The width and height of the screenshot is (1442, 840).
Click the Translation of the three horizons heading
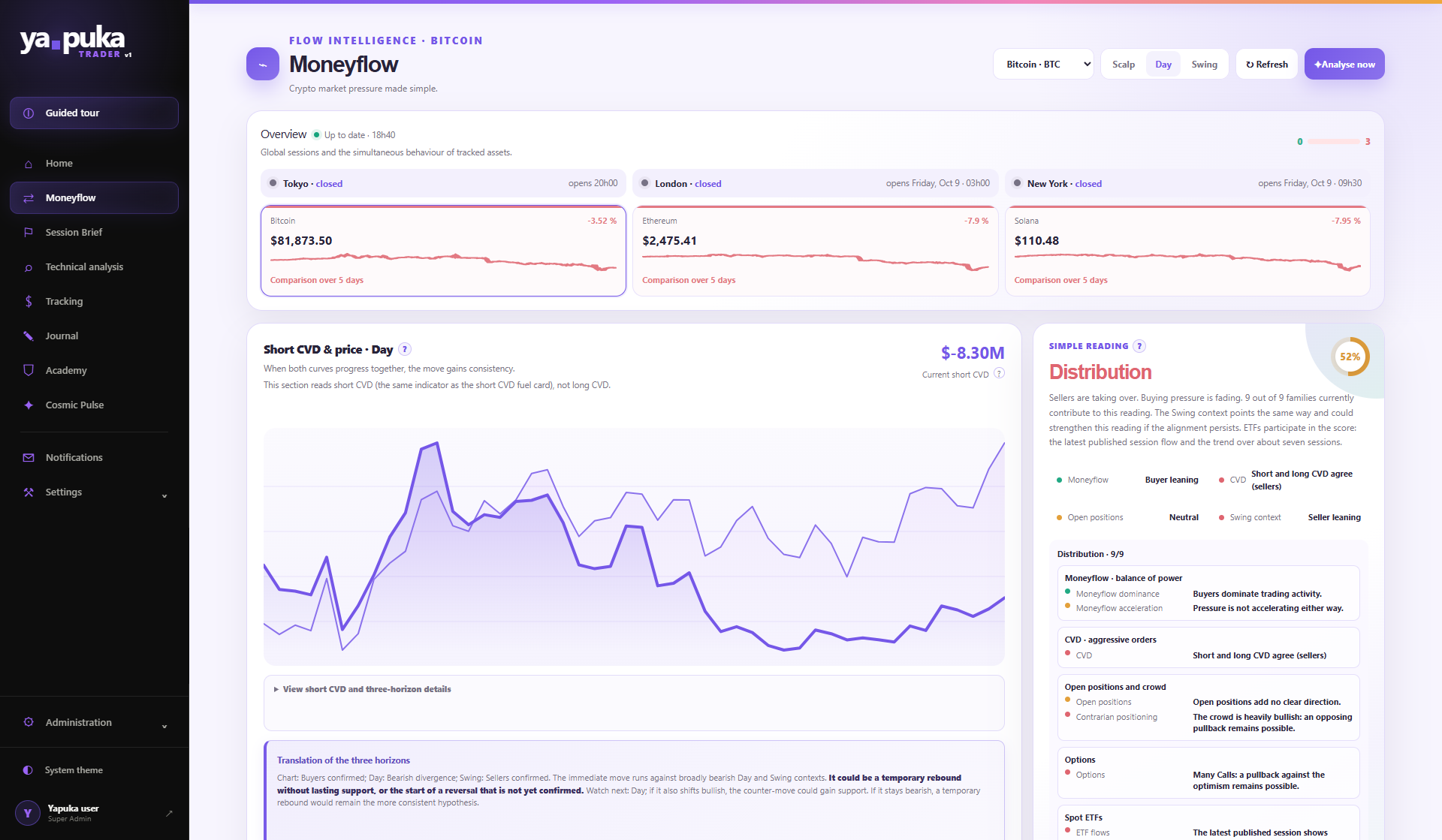343,760
